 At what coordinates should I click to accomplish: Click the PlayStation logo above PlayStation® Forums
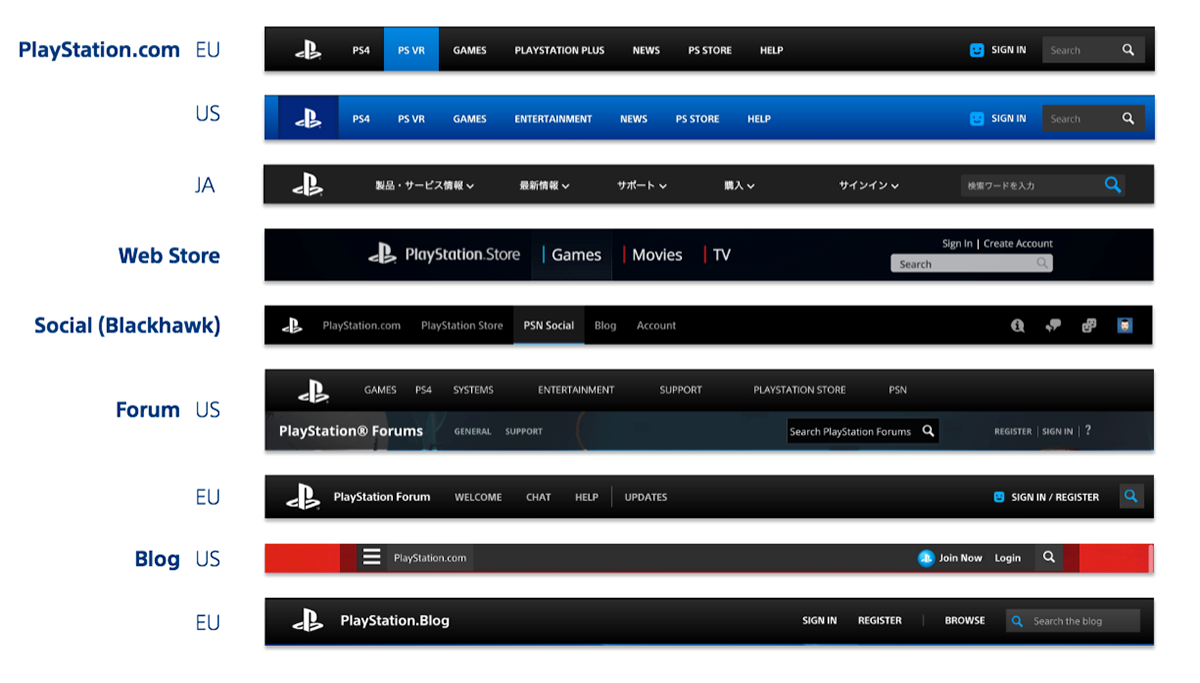313,391
